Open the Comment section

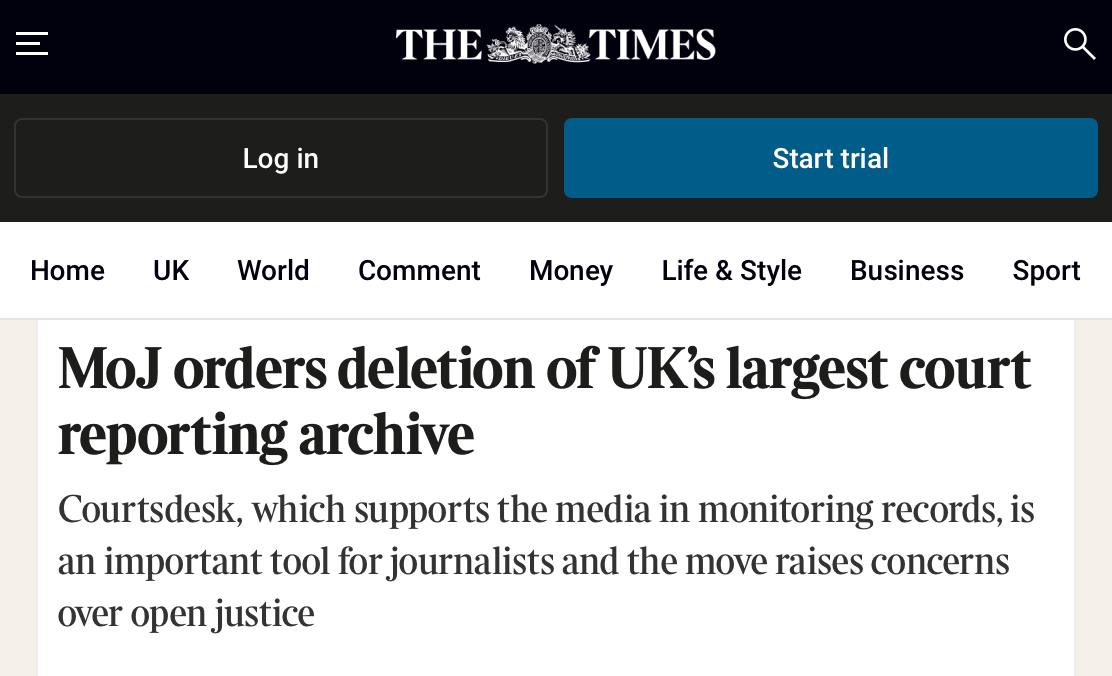[x=419, y=271]
